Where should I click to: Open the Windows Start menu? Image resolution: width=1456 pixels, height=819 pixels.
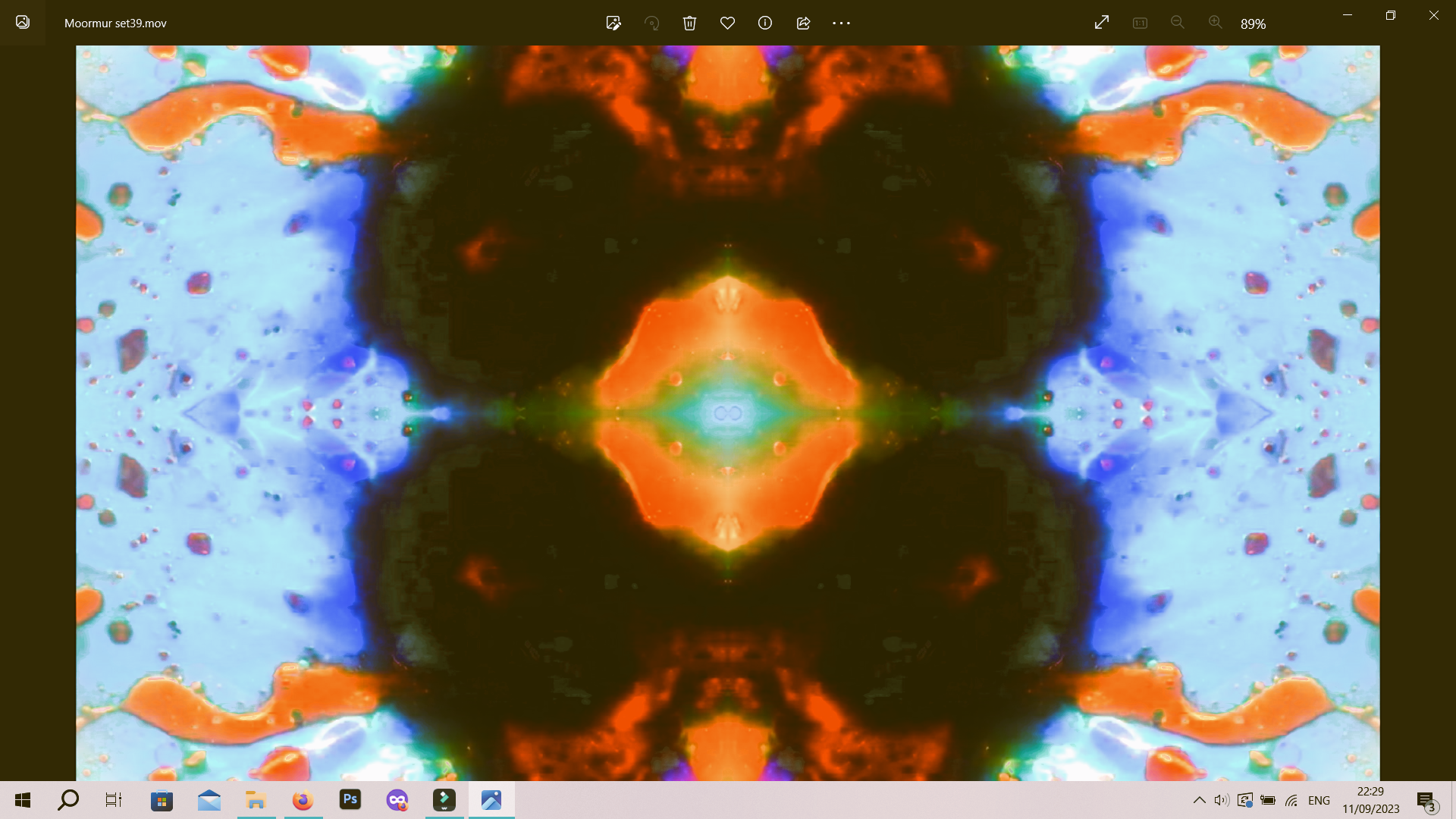(23, 800)
